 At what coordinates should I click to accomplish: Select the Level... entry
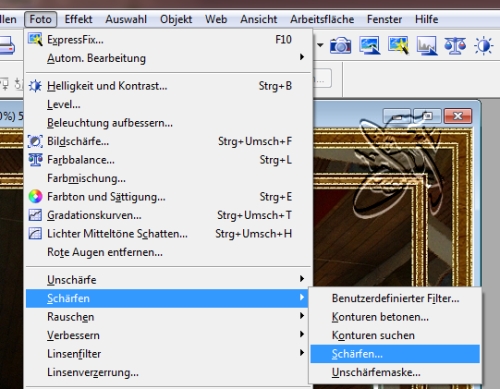168,105
